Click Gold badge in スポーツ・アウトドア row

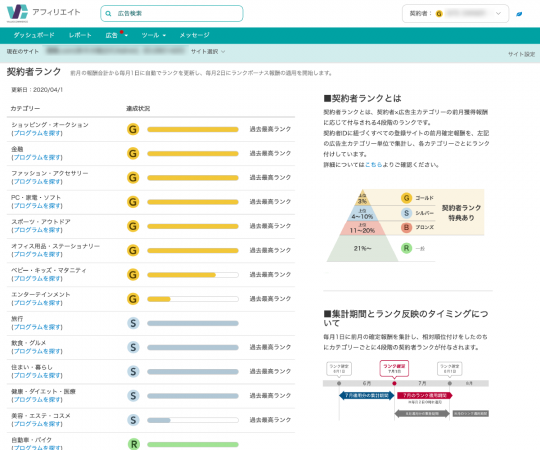coord(133,226)
